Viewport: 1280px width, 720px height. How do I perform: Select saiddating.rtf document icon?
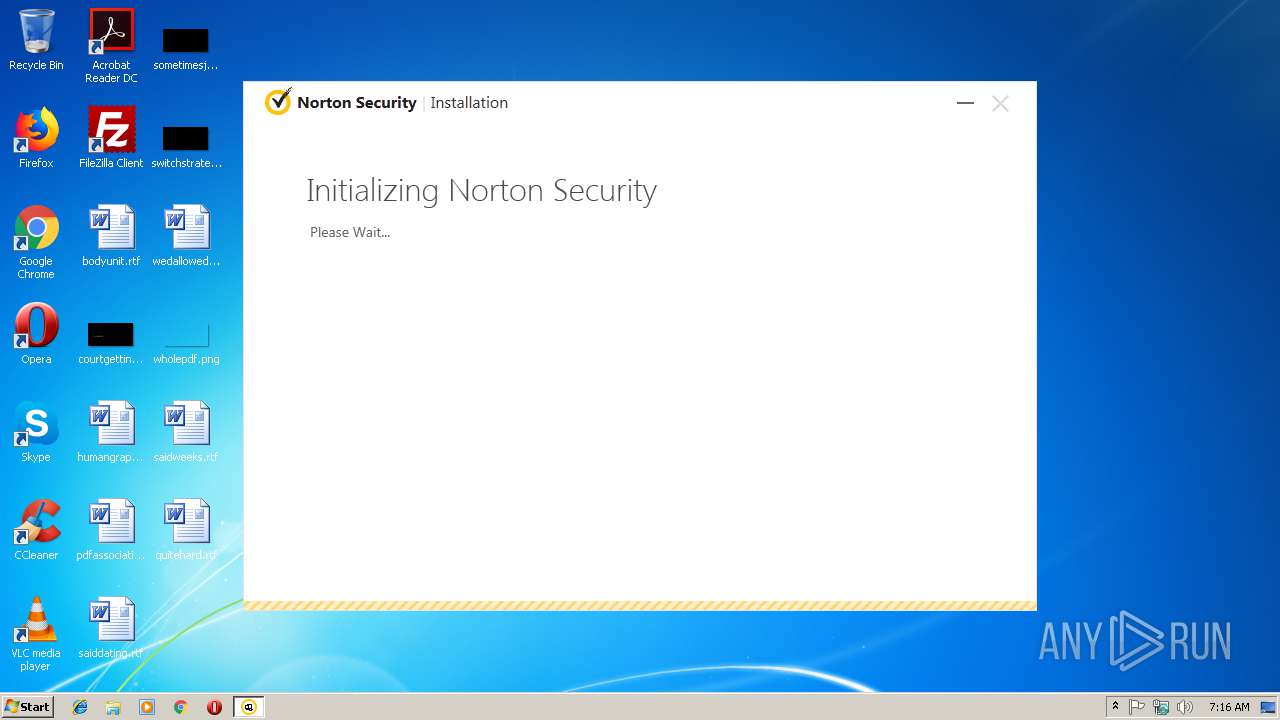coord(111,628)
